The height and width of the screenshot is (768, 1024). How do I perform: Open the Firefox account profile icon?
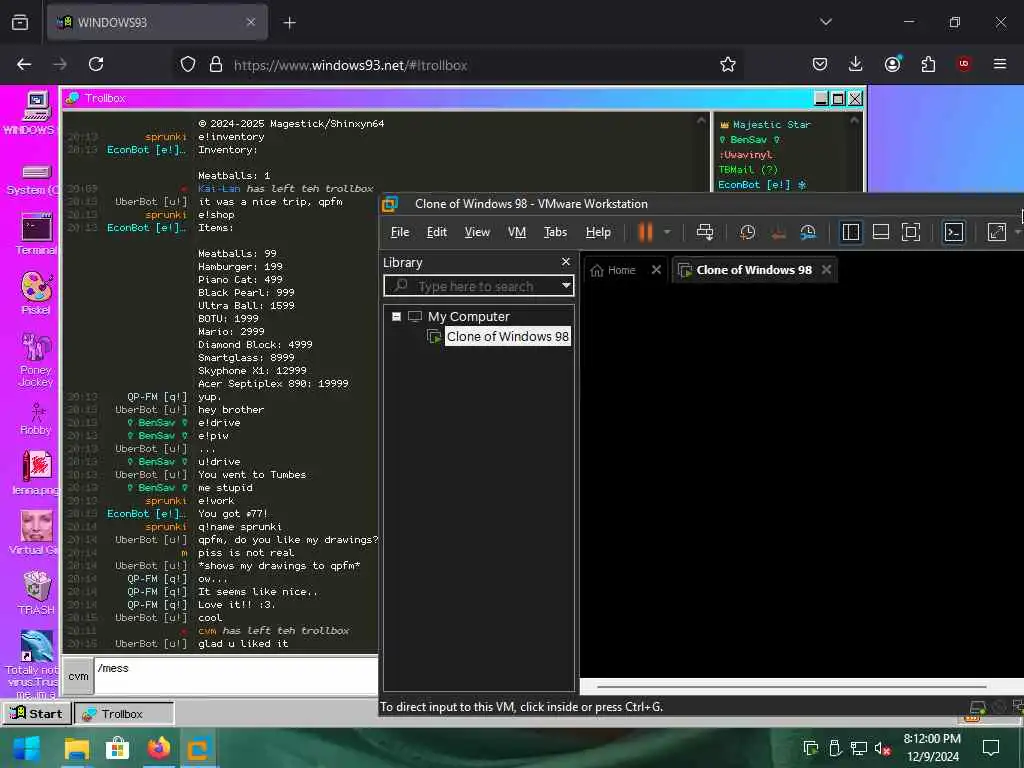[892, 64]
